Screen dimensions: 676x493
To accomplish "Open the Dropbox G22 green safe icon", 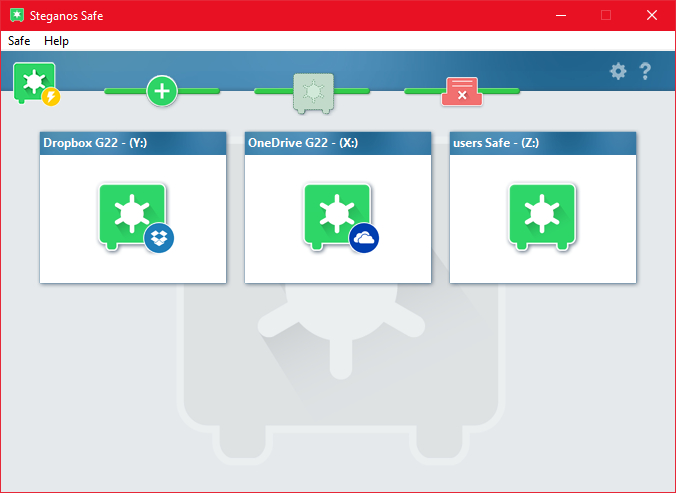I will pos(130,213).
